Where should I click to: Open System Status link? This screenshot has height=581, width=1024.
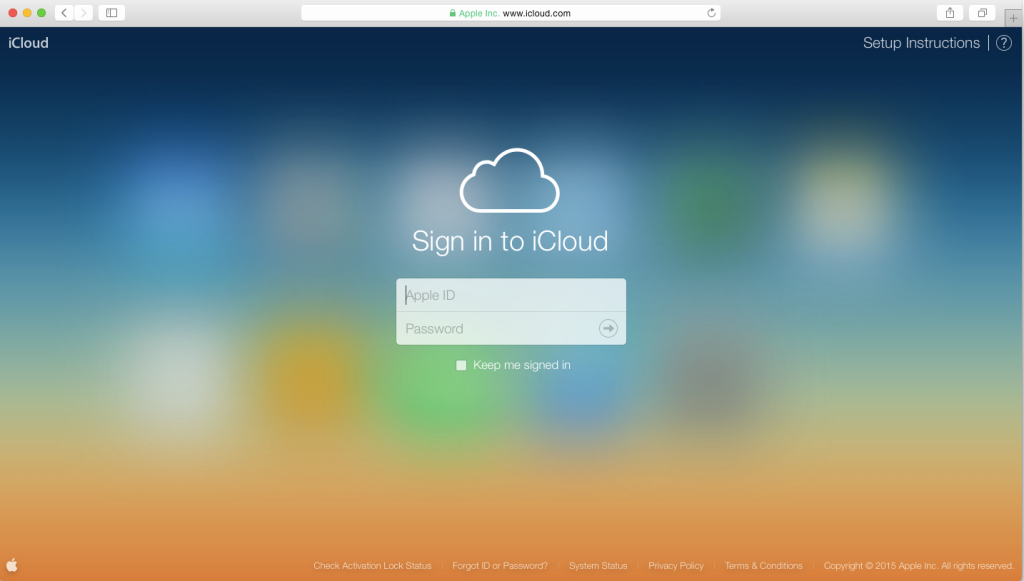tap(598, 566)
